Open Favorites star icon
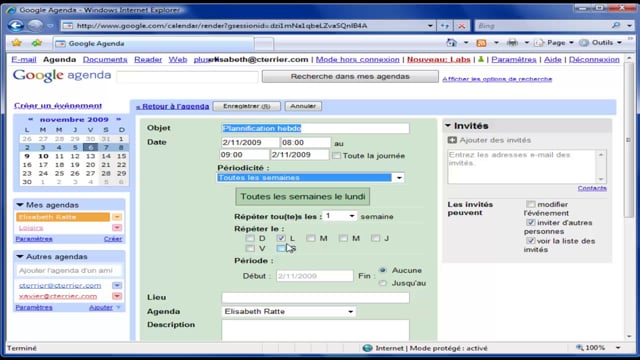The width and height of the screenshot is (640, 360). click(x=17, y=43)
